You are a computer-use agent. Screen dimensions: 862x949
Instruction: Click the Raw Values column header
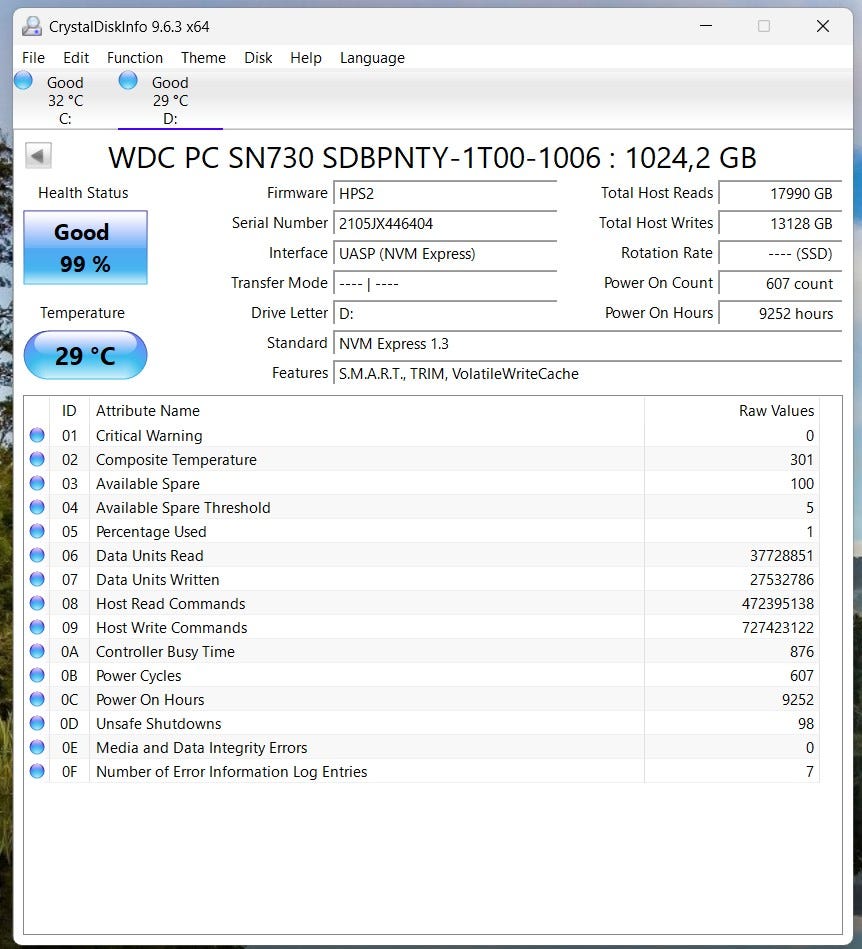776,411
